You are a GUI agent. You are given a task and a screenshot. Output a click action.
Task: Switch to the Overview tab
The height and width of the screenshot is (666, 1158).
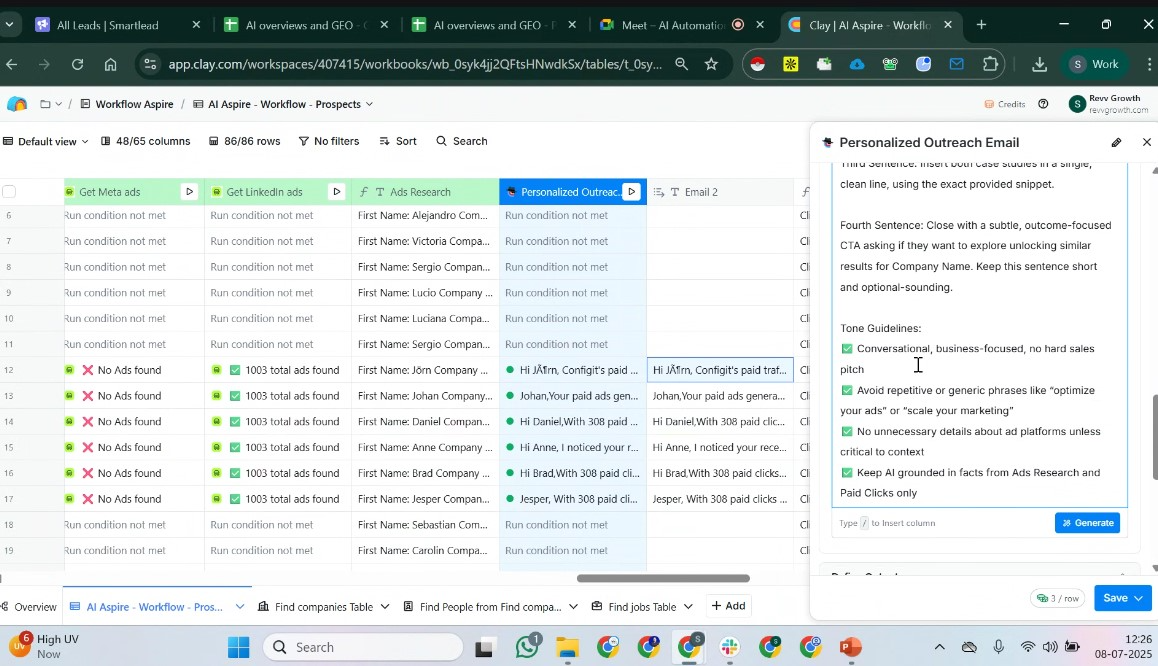pos(28,607)
